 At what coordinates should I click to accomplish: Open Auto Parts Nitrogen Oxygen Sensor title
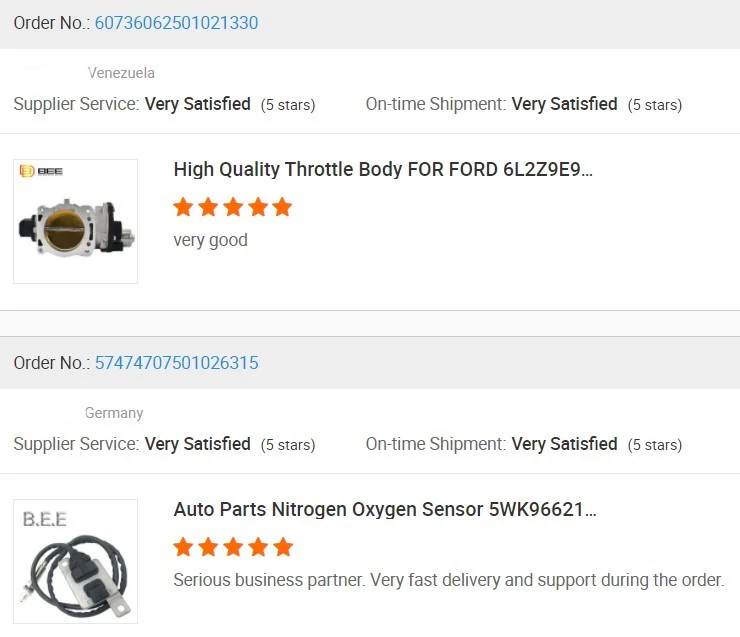(385, 509)
